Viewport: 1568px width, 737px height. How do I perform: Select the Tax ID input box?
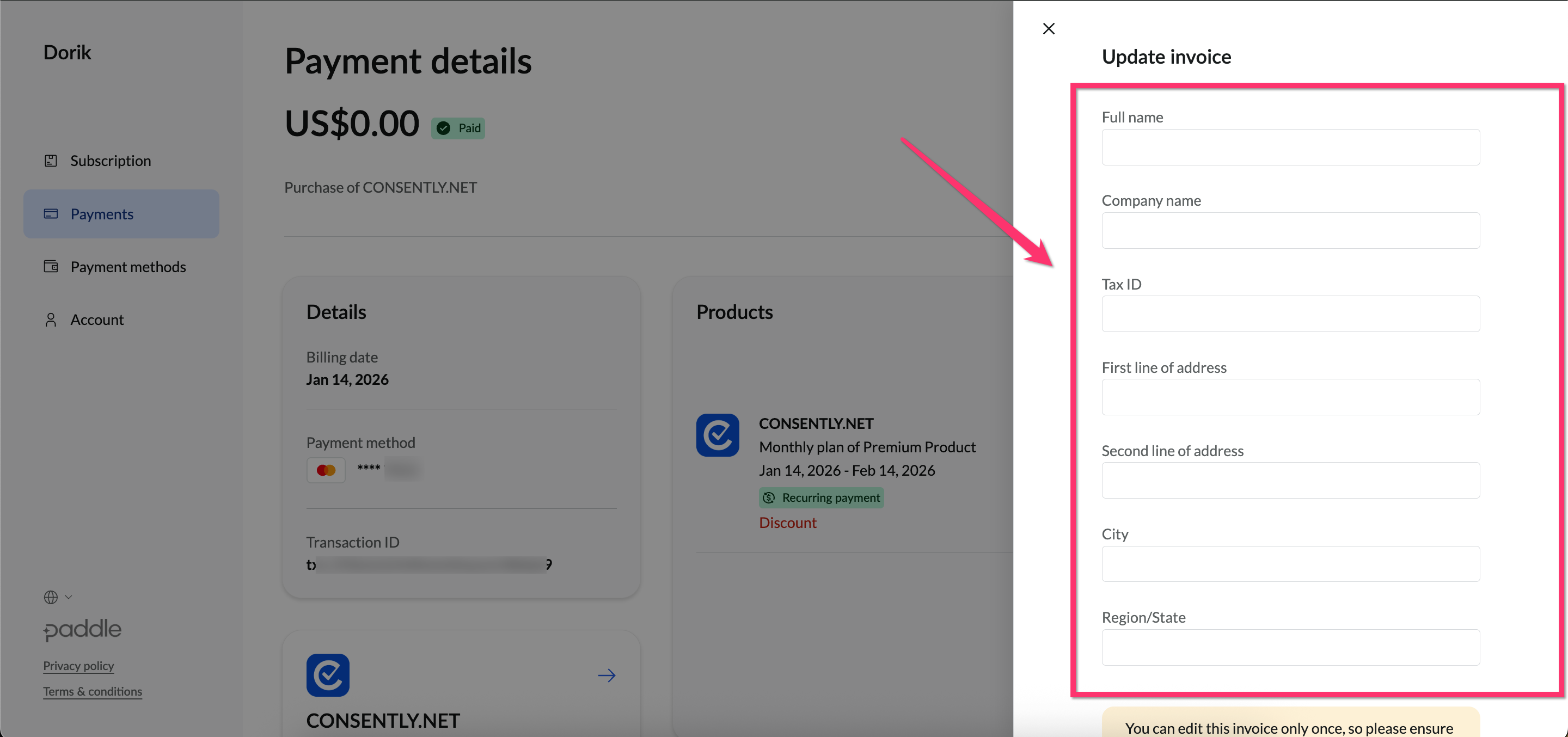coord(1290,314)
